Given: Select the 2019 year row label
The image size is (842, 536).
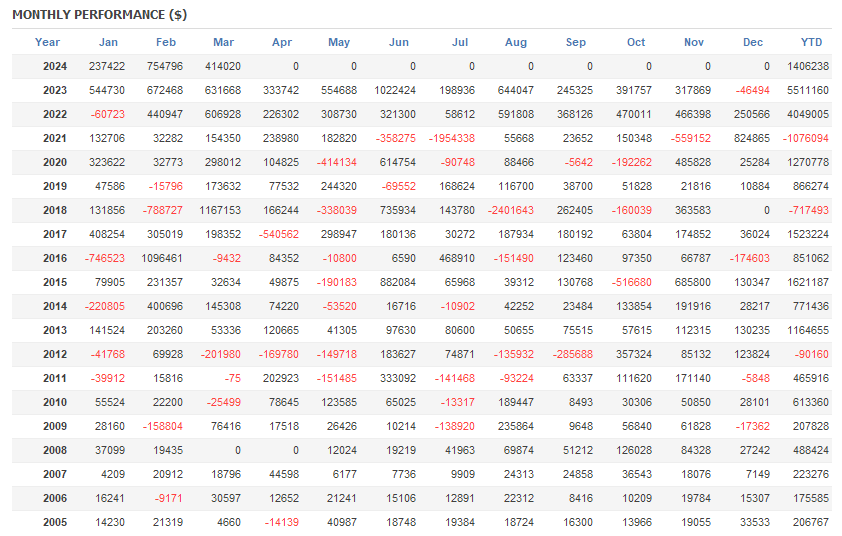Looking at the screenshot, I should pos(55,186).
